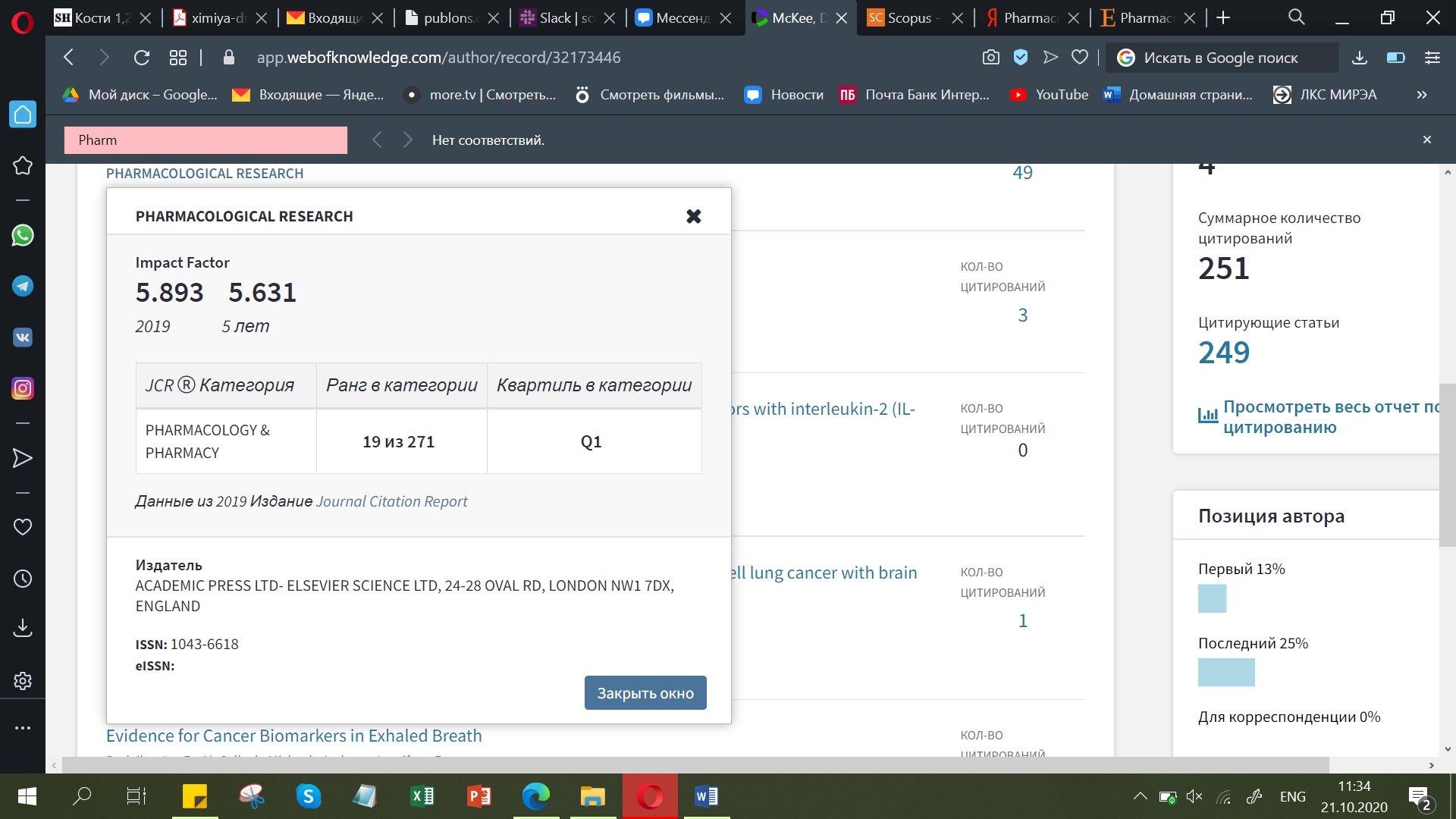
Task: Open the history clock icon in sidebar
Action: click(x=23, y=579)
